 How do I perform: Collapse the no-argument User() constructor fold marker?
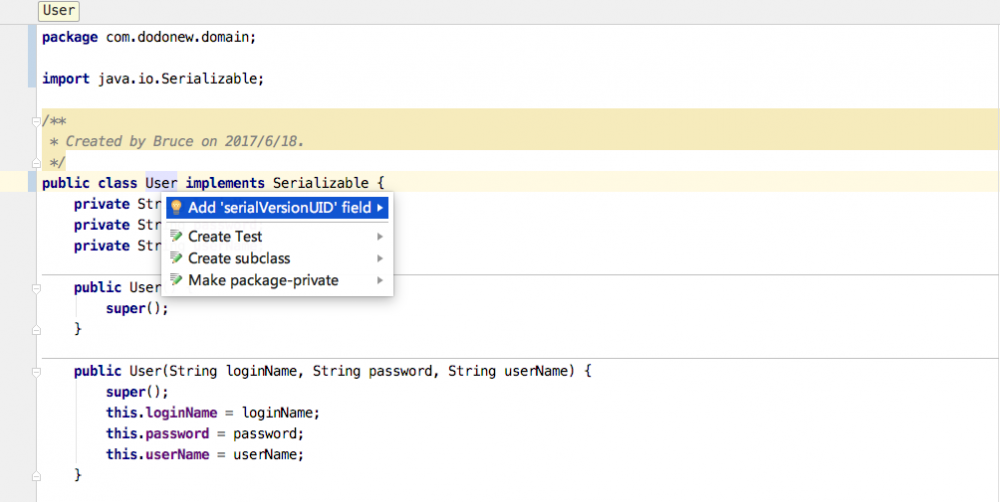pos(36,288)
